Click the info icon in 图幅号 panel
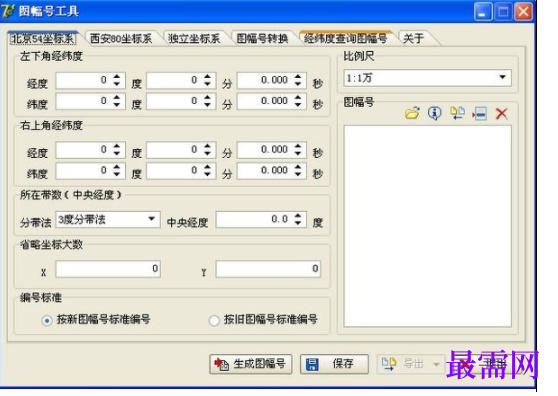The height and width of the screenshot is (396, 558). tap(435, 113)
